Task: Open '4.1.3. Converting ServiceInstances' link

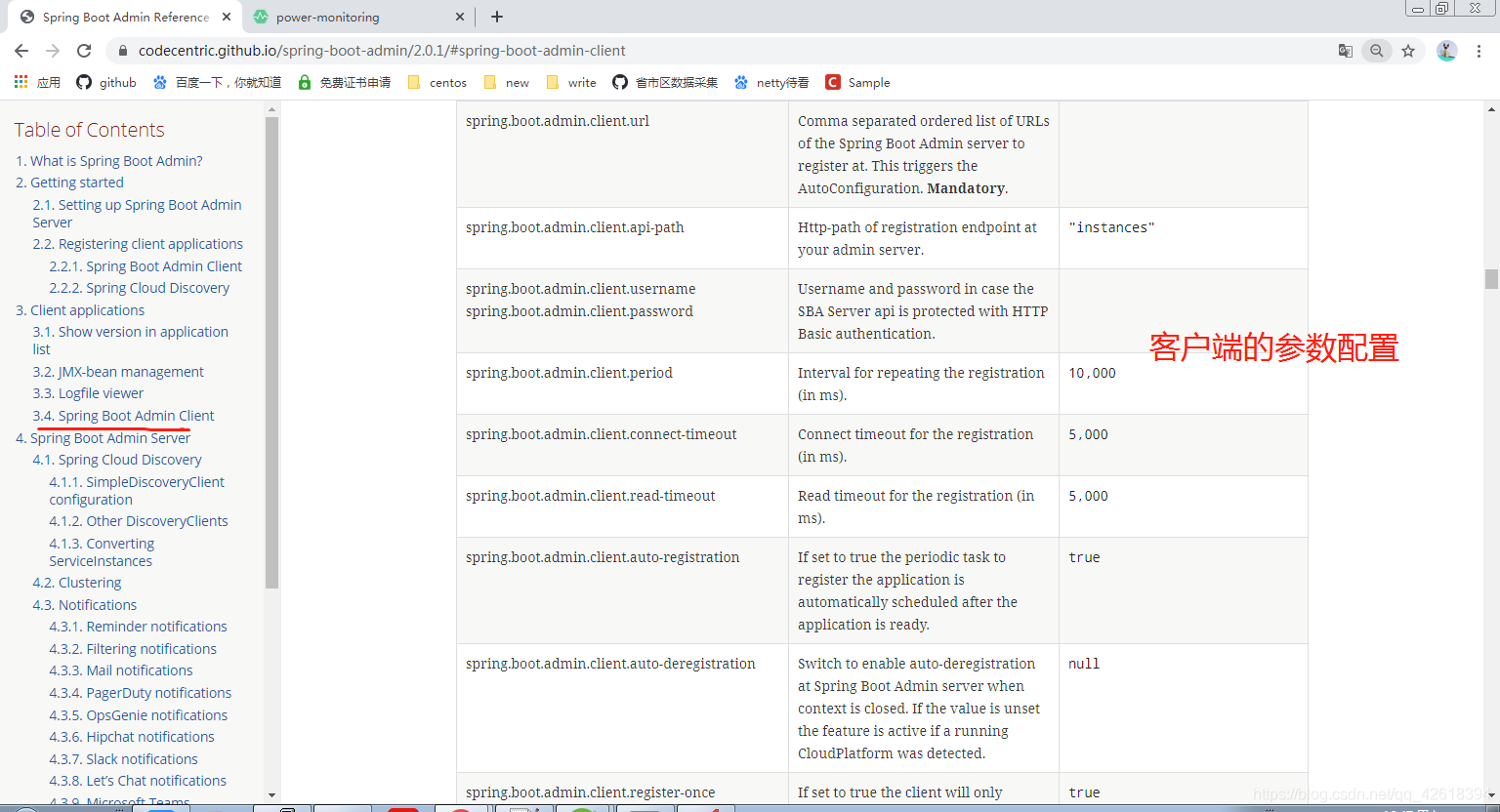Action: (x=102, y=552)
